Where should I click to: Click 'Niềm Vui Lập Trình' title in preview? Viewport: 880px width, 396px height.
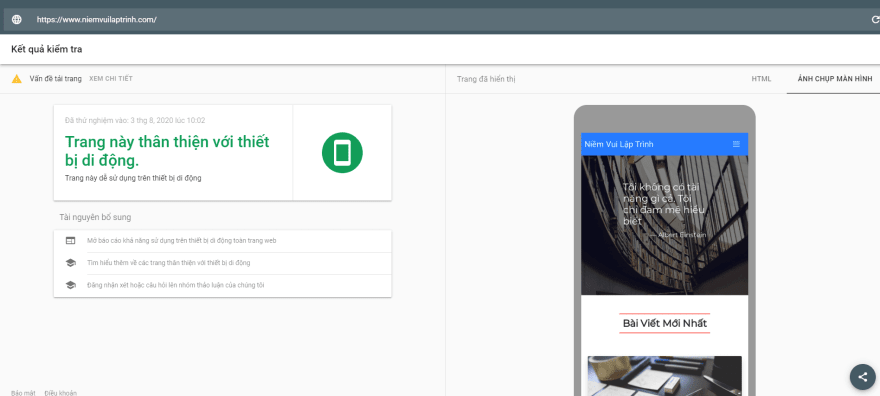[x=618, y=144]
